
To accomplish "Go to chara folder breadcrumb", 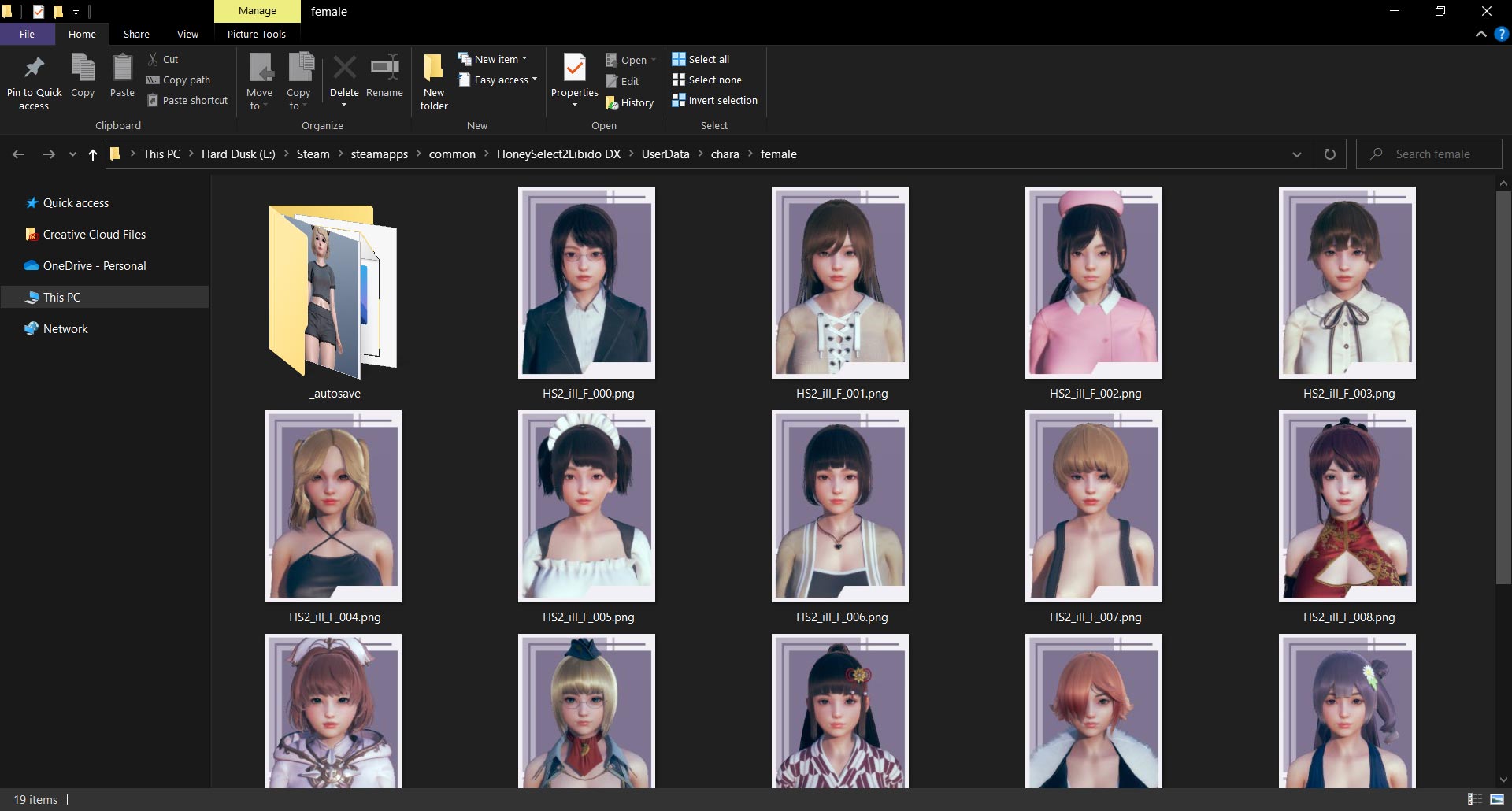I will tap(724, 154).
